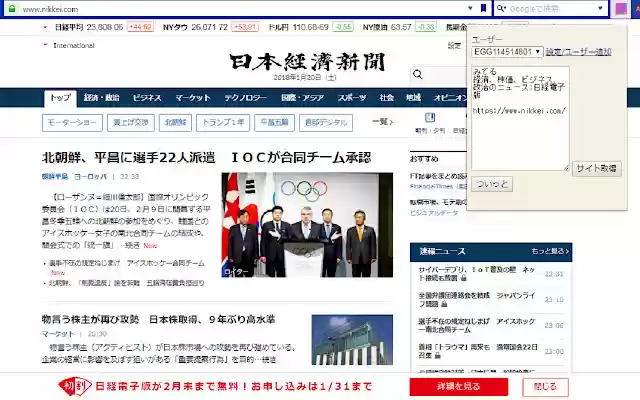640x400 pixels.
Task: Open the 全国弁護団連絡会を結成 news item
Action: pos(477,300)
